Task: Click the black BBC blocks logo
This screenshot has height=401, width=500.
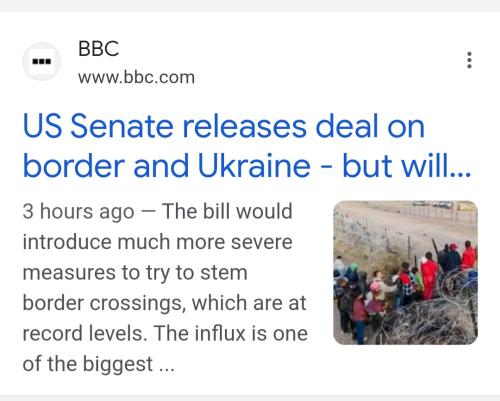Action: tap(41, 61)
